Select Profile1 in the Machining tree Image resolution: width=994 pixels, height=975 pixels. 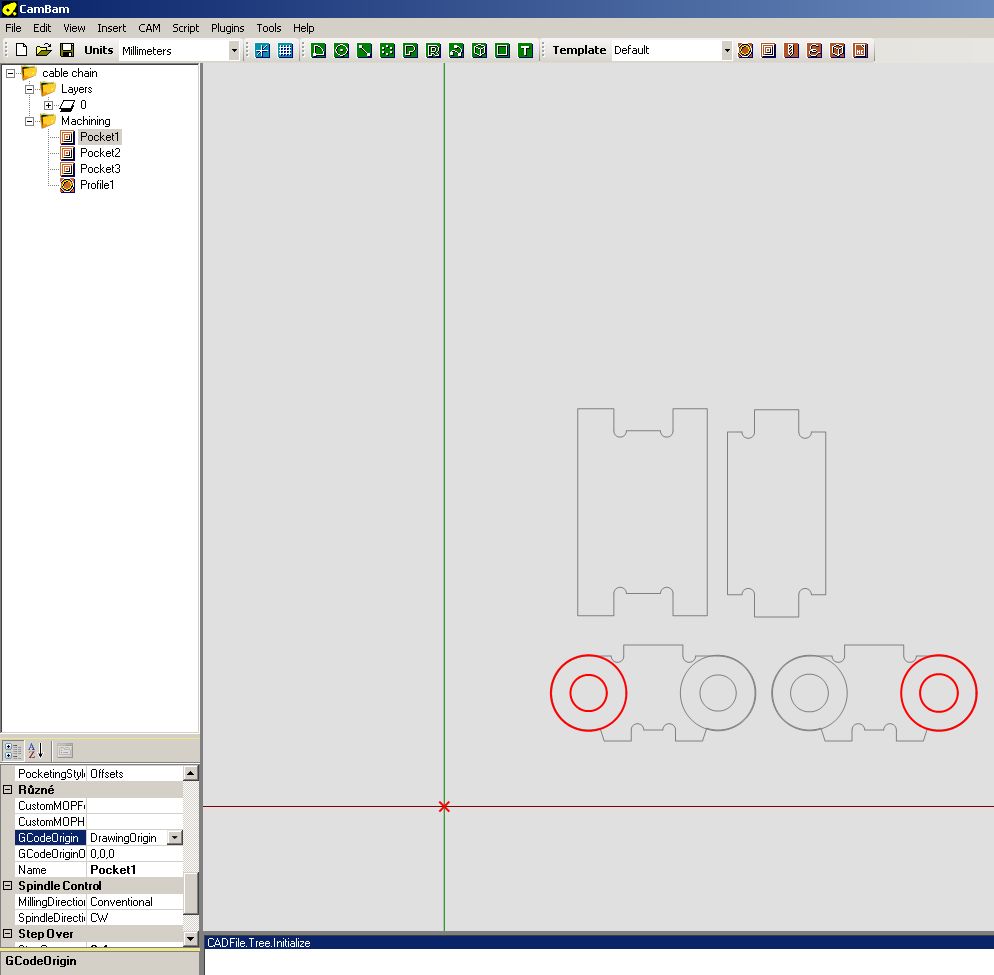(x=97, y=185)
